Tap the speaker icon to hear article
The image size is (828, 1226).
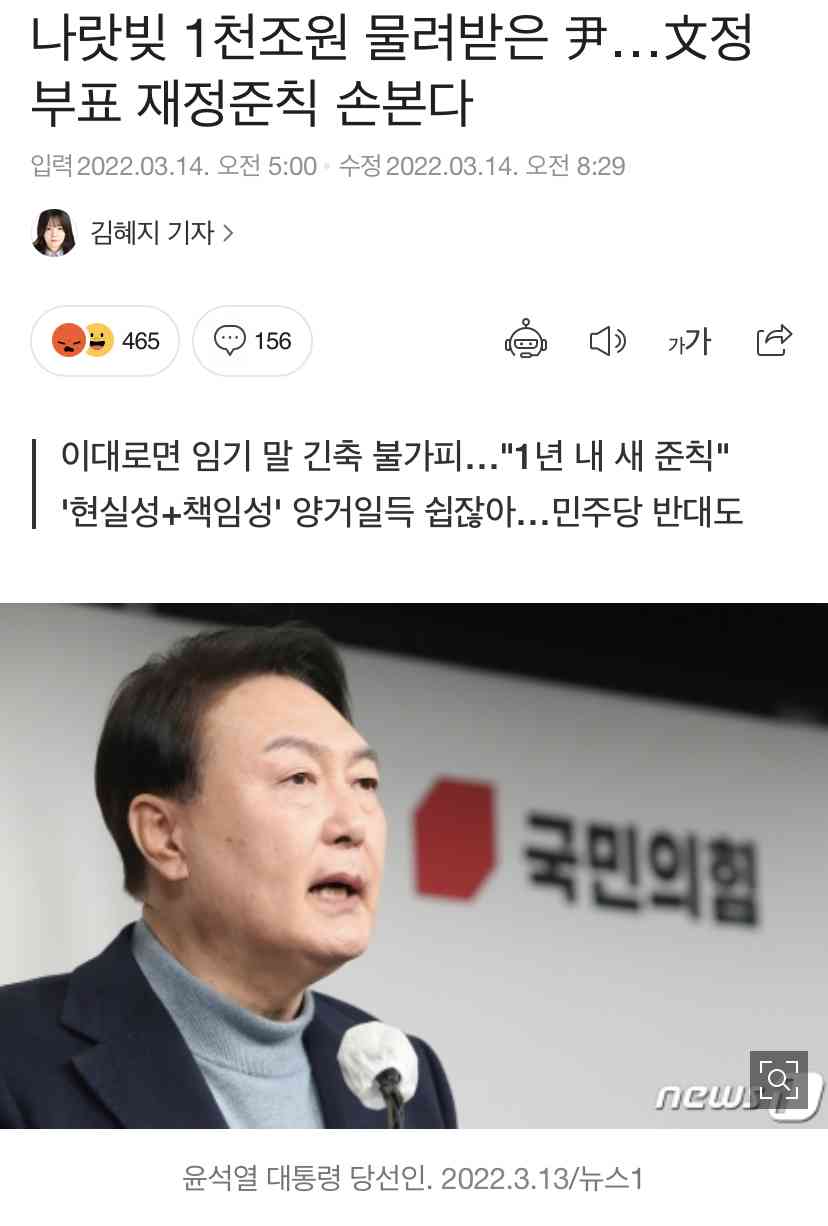click(x=607, y=342)
